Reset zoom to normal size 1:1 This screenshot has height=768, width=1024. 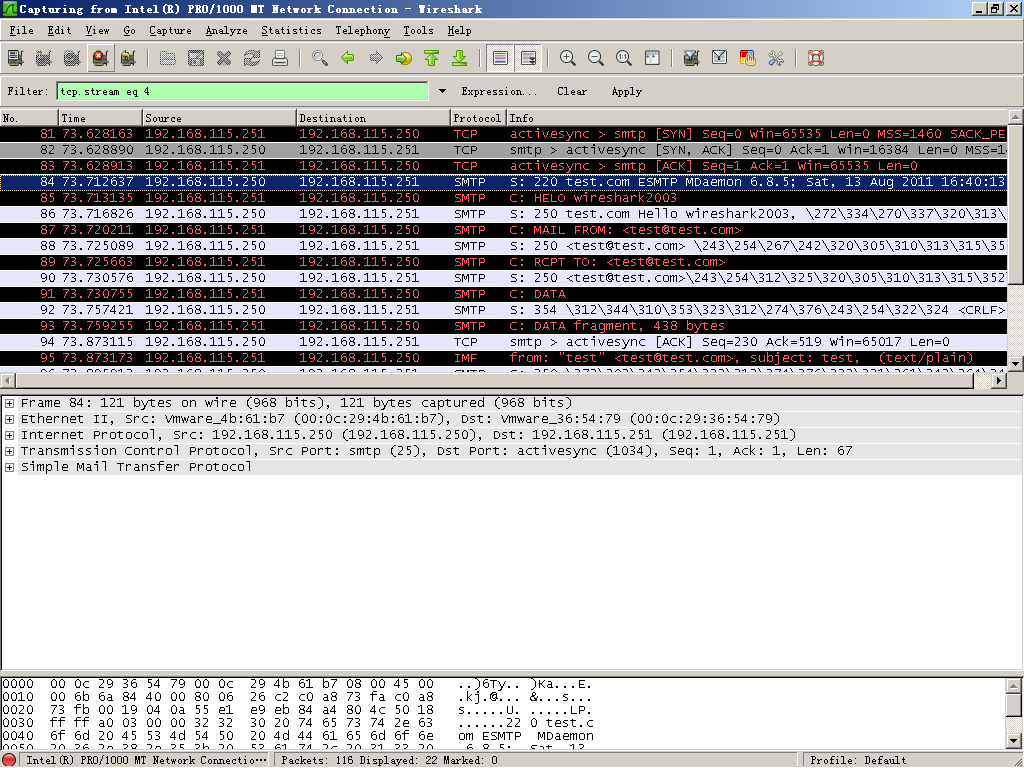[624, 58]
